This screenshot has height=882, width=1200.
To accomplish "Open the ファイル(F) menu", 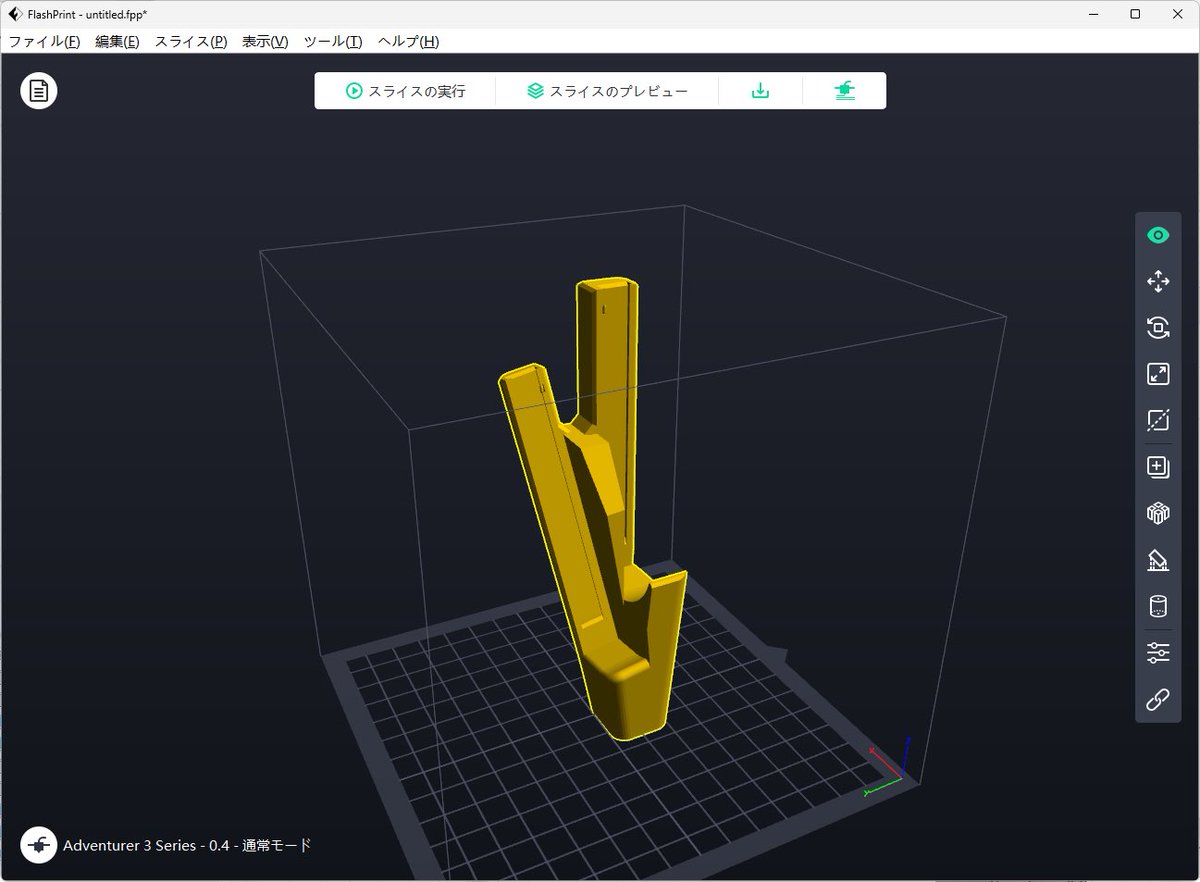I will pyautogui.click(x=44, y=41).
